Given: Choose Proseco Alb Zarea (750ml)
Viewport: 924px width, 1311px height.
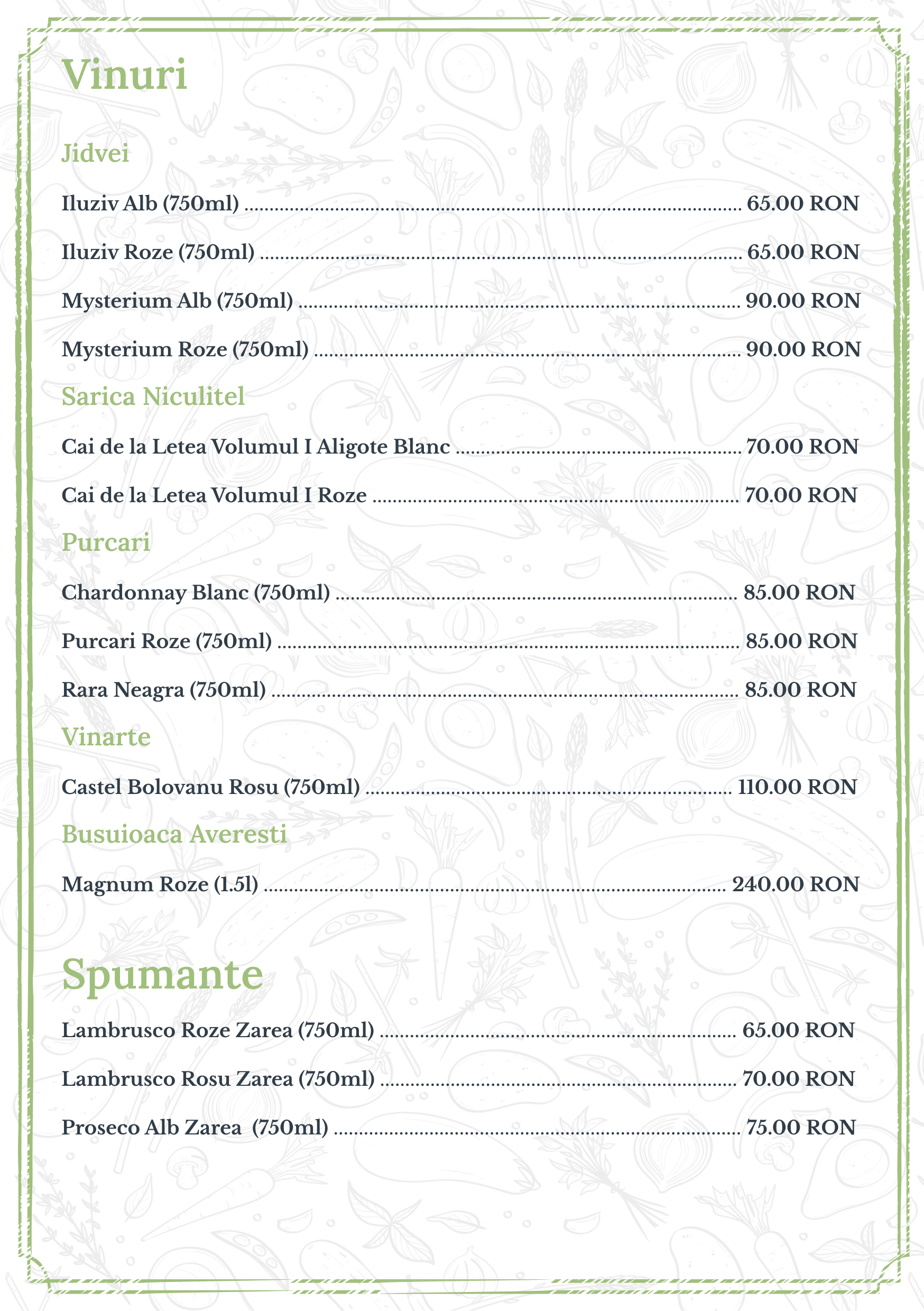Looking at the screenshot, I should [195, 1127].
